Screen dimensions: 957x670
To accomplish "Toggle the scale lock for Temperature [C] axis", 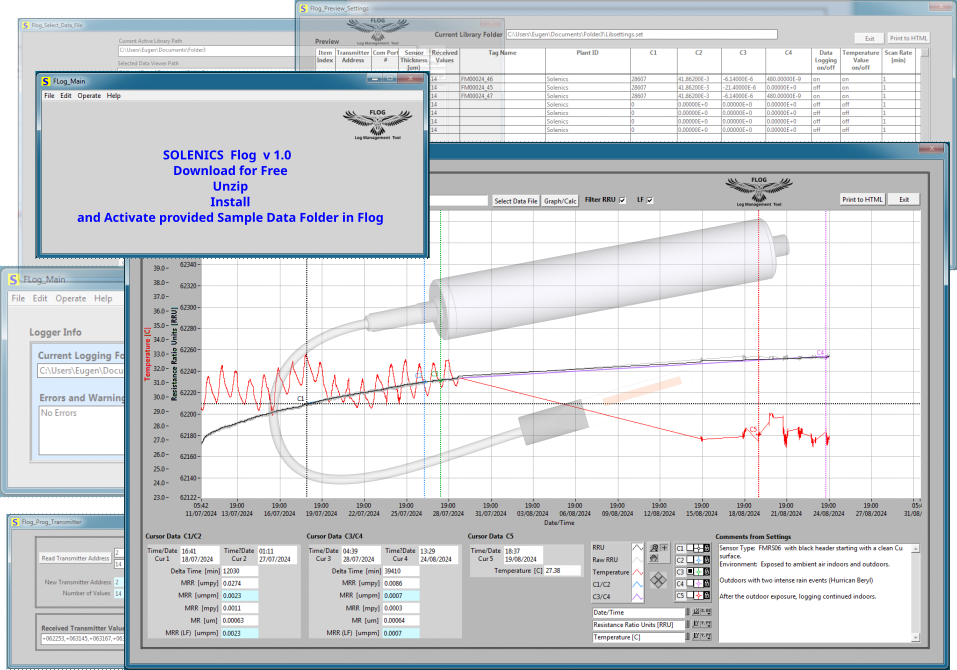I will point(688,636).
